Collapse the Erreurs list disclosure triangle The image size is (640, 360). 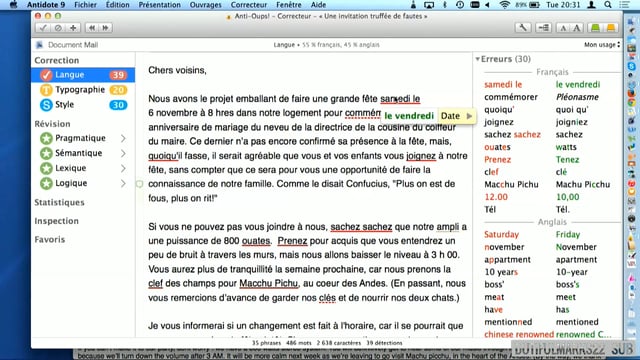pos(478,59)
